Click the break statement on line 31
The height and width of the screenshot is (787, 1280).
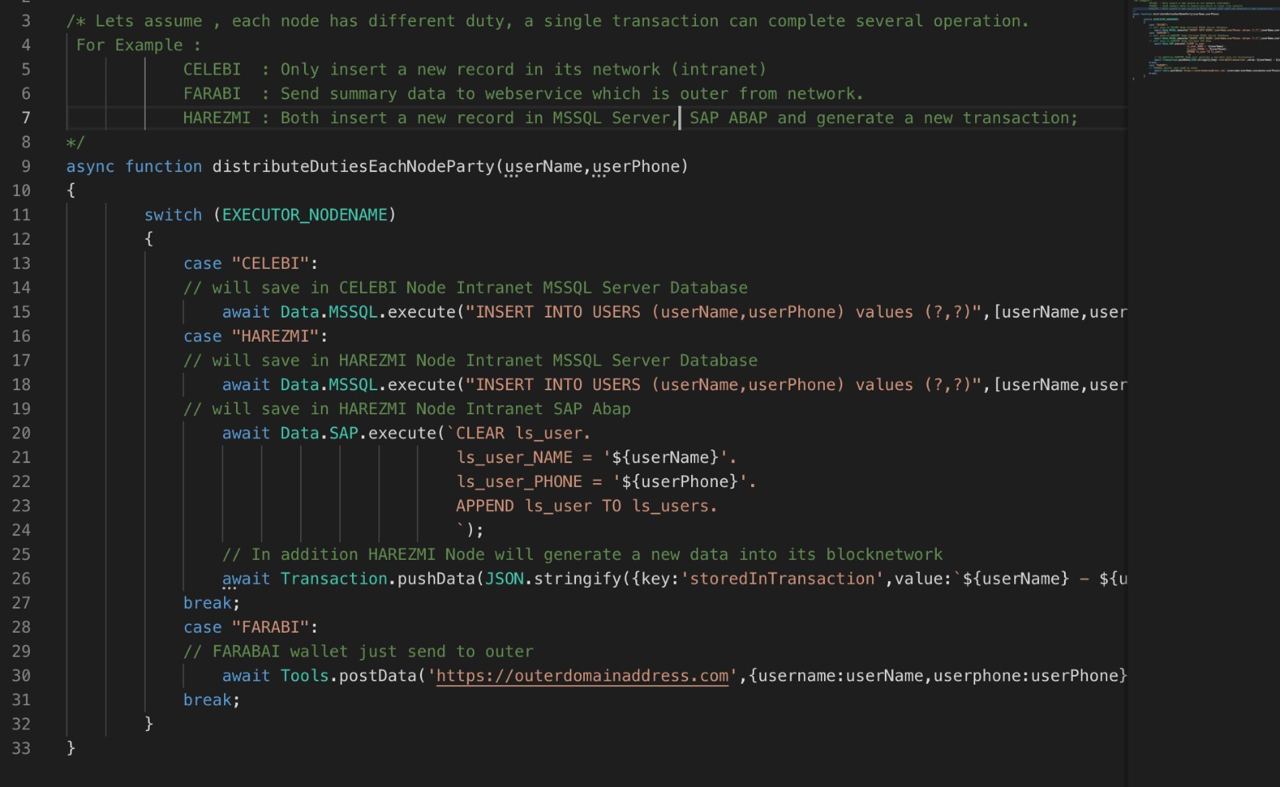[211, 700]
